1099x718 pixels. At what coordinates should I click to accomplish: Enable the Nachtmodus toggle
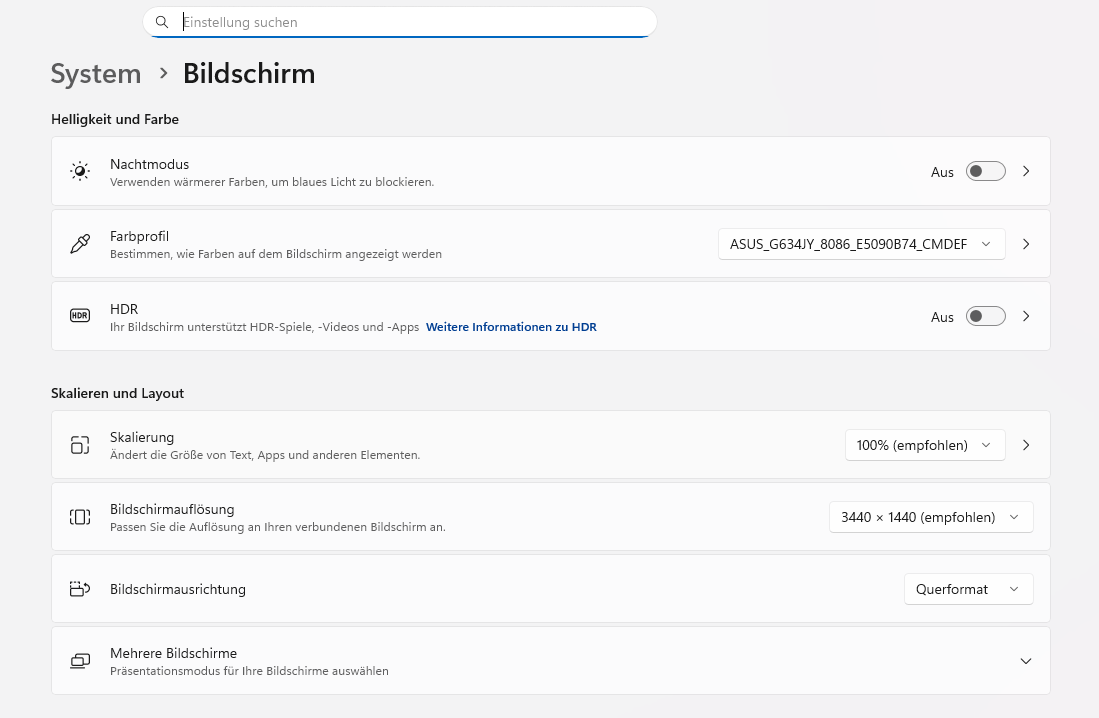985,172
